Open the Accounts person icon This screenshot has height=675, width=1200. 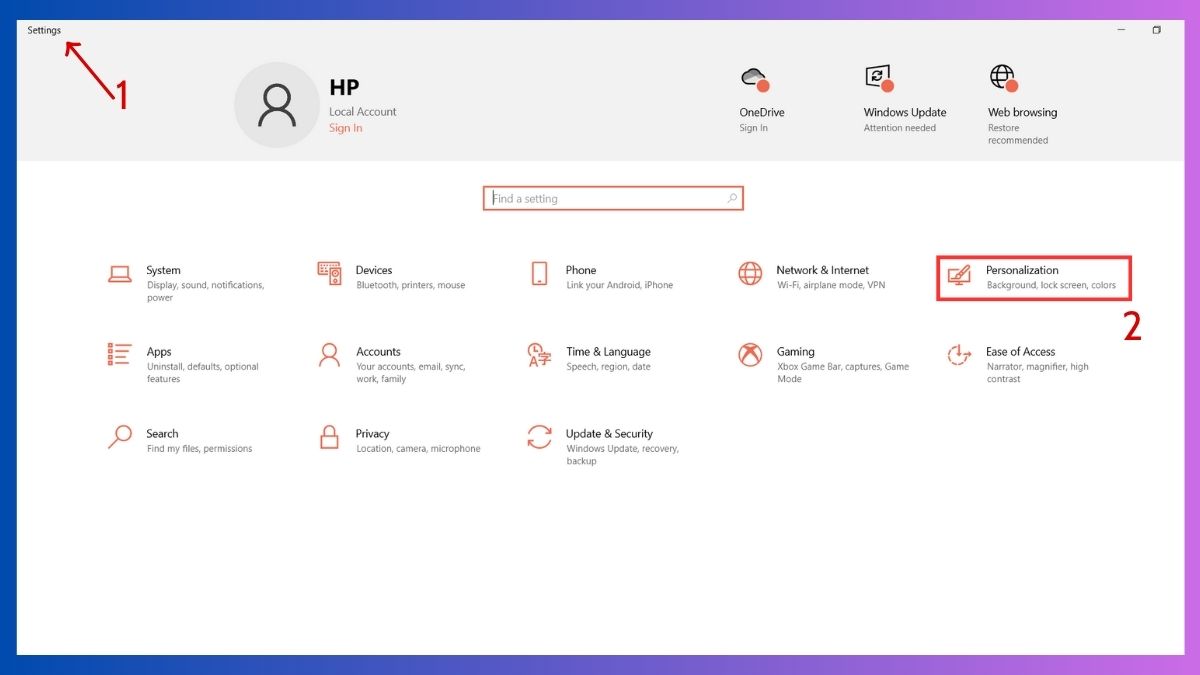(329, 355)
